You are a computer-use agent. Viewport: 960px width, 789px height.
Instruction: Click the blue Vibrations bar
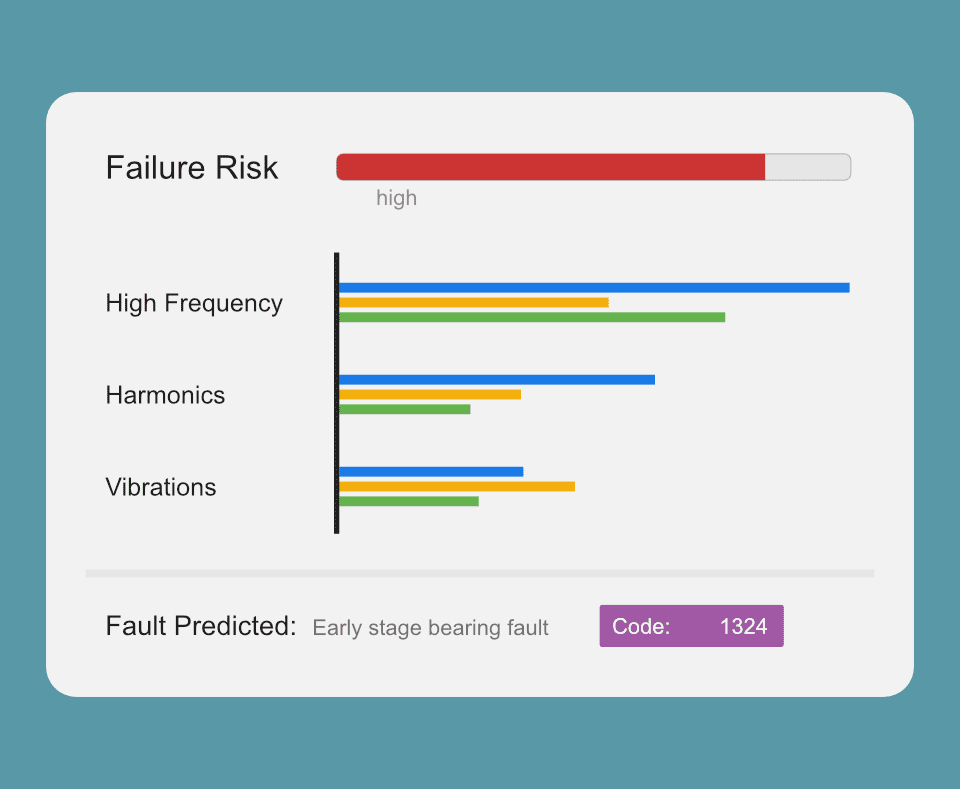(x=431, y=471)
